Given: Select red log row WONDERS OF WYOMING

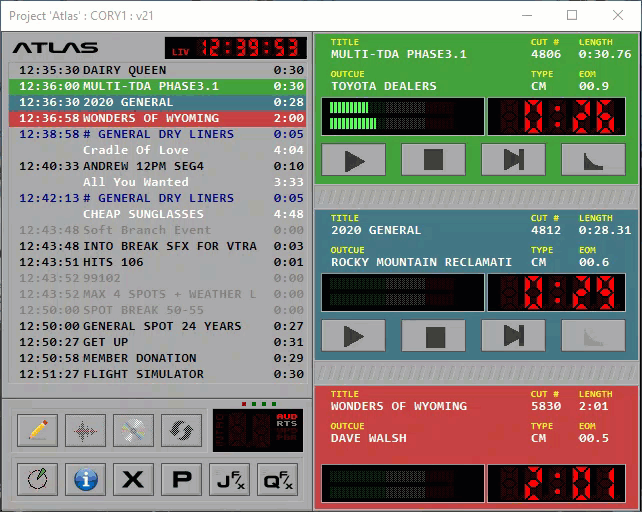Looking at the screenshot, I should coord(157,118).
